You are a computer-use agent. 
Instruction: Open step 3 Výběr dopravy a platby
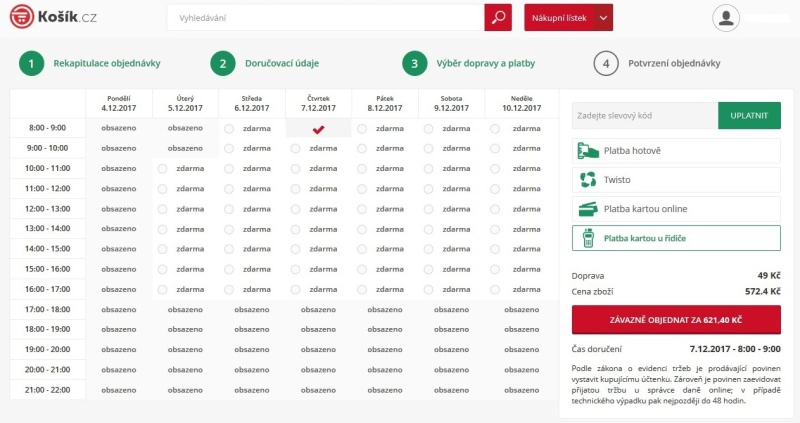pyautogui.click(x=469, y=63)
